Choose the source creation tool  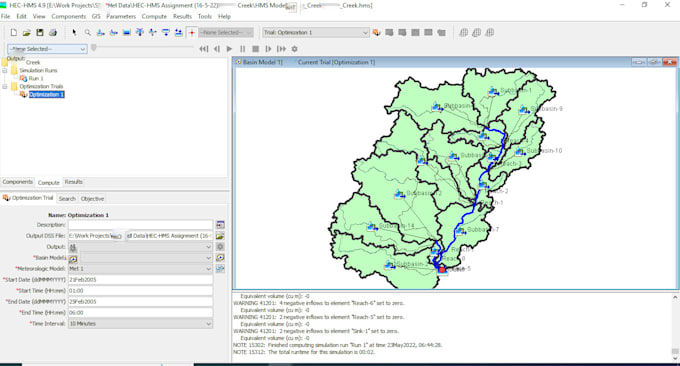(x=166, y=33)
